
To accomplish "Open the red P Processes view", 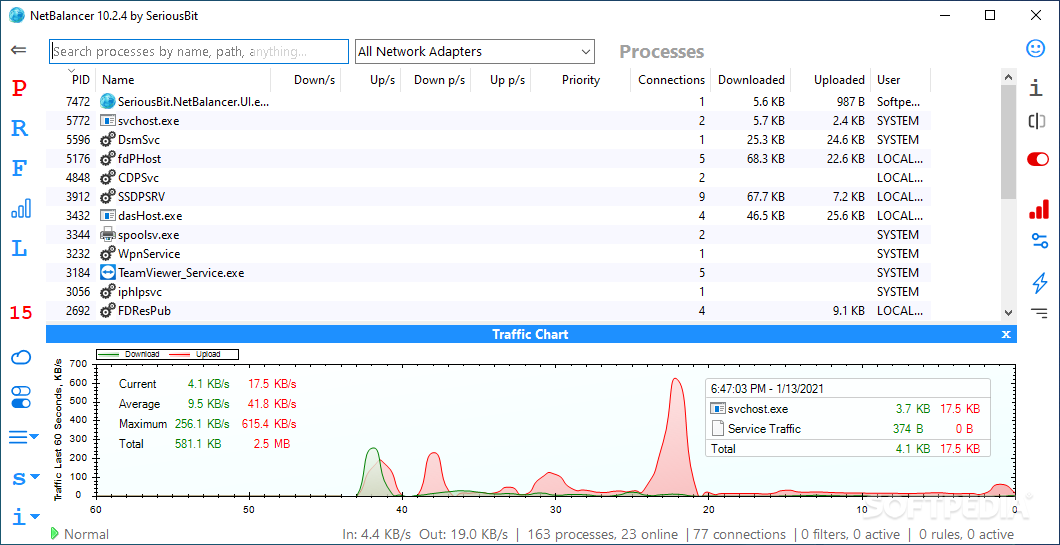I will point(20,89).
